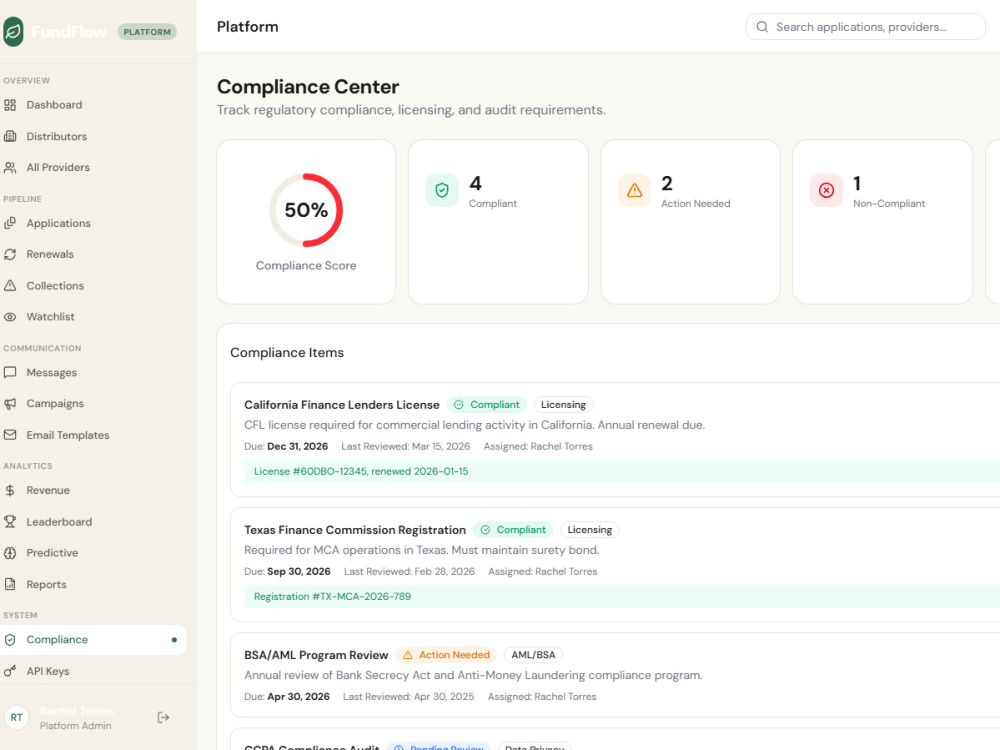The image size is (1000, 750).
Task: Click the Licensing tag on Texas registration
Action: click(x=590, y=530)
